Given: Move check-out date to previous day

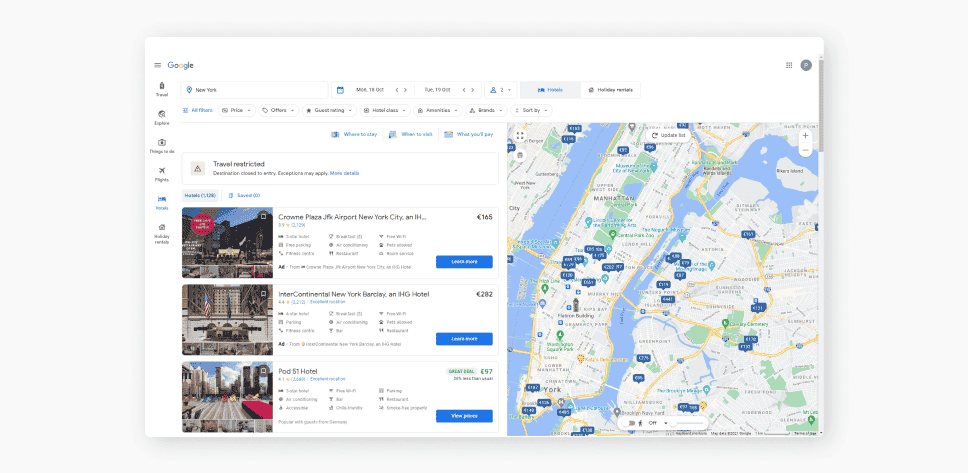Looking at the screenshot, I should tap(464, 90).
